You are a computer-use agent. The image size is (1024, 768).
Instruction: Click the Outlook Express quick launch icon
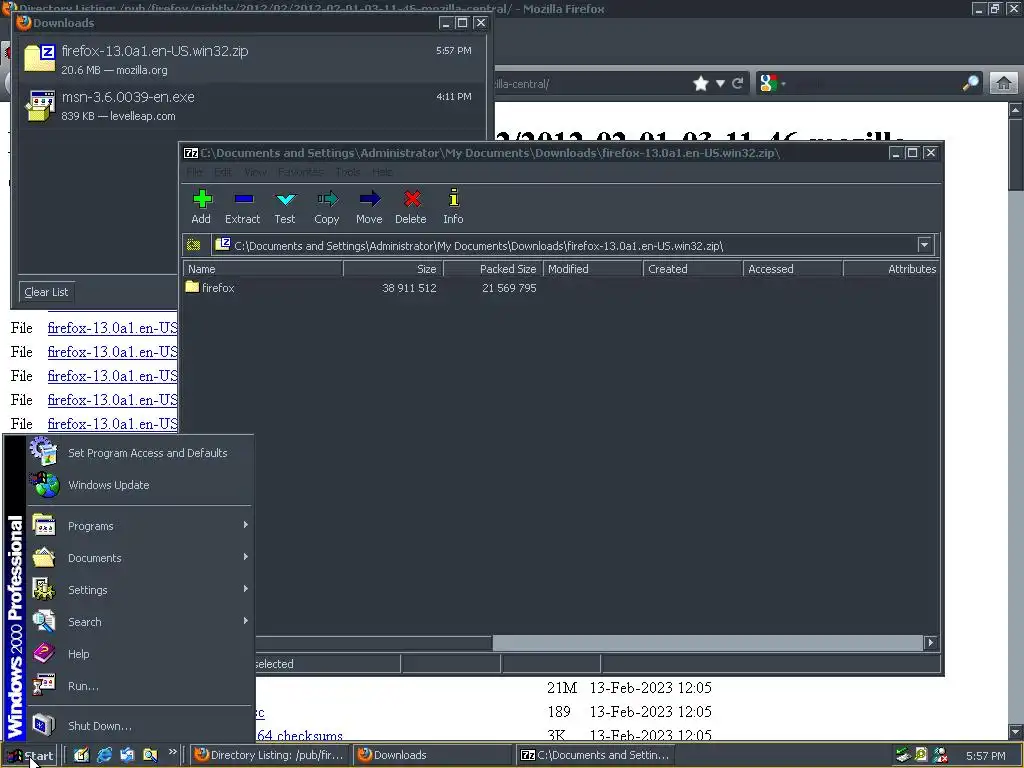click(x=127, y=755)
